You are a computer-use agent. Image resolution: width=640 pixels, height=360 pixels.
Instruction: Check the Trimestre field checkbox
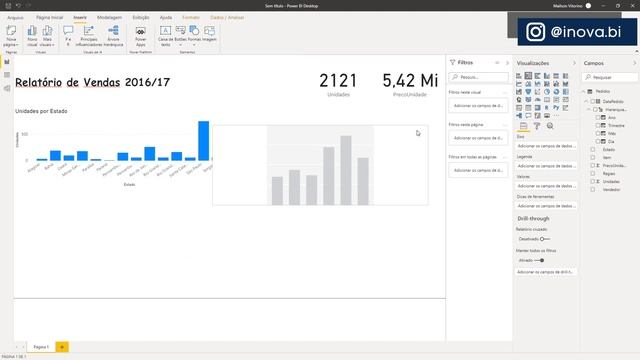(x=598, y=125)
